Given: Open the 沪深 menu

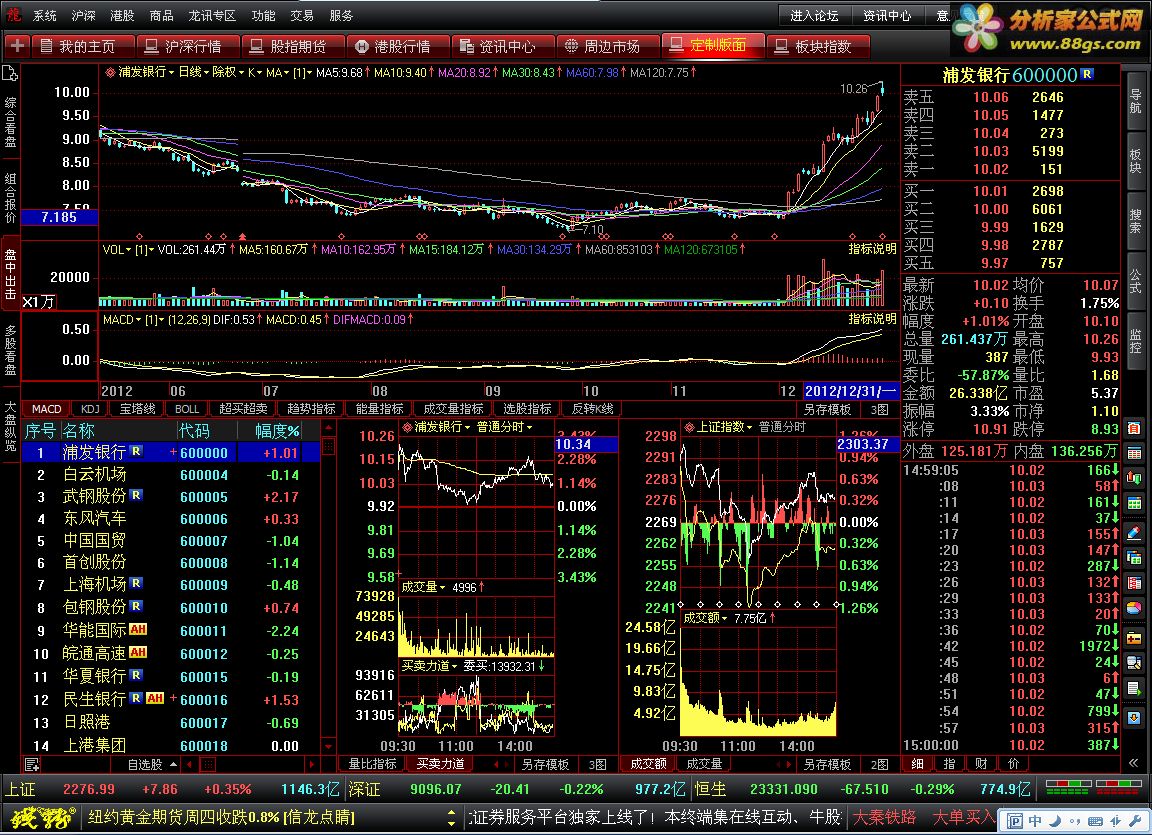Looking at the screenshot, I should (x=83, y=15).
